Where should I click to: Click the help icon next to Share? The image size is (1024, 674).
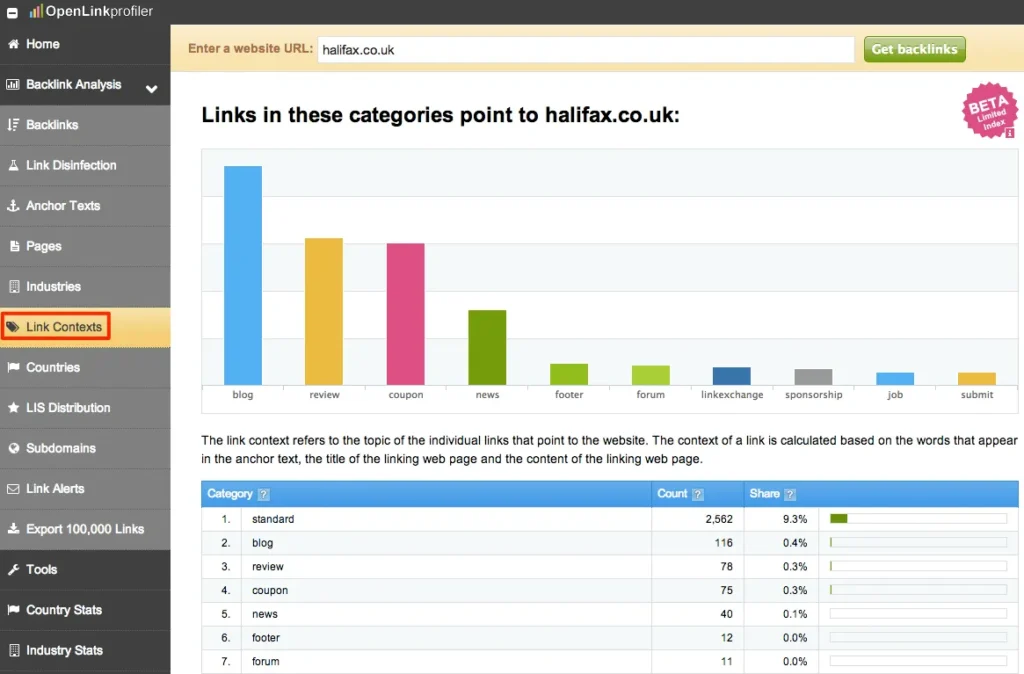[x=790, y=494]
